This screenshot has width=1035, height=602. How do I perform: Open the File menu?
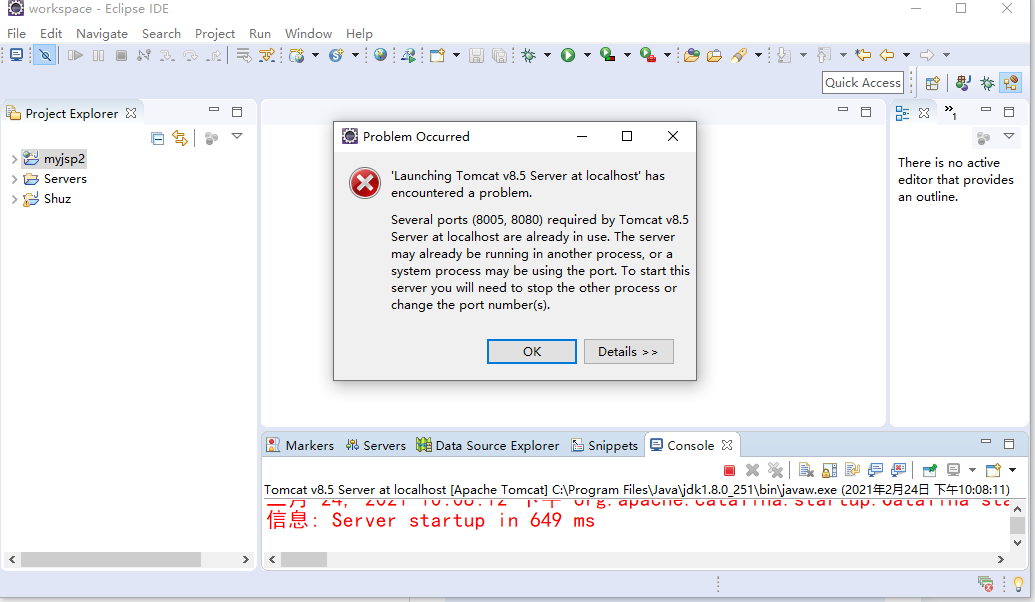(17, 34)
